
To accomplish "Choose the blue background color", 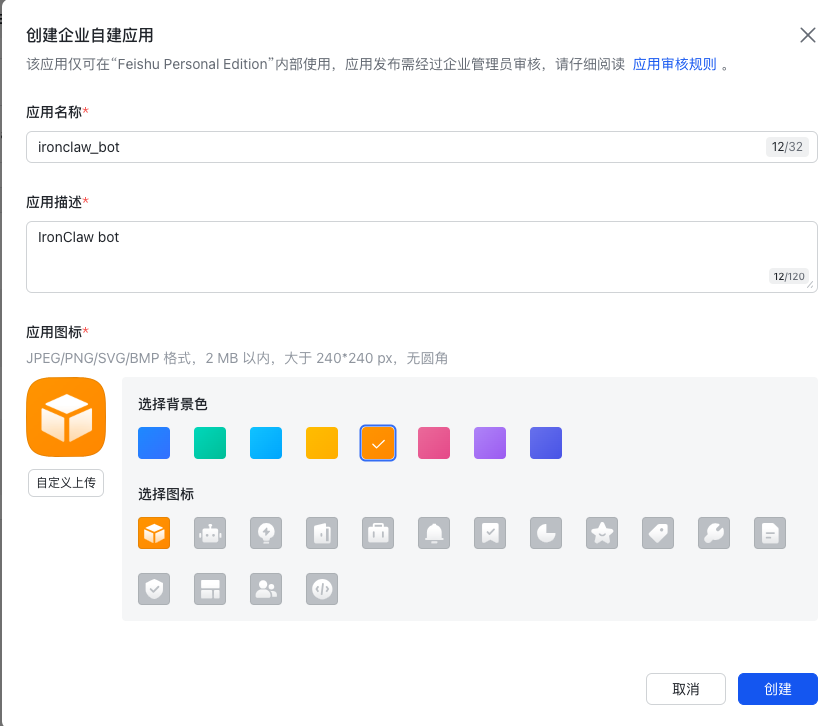I will pyautogui.click(x=154, y=442).
